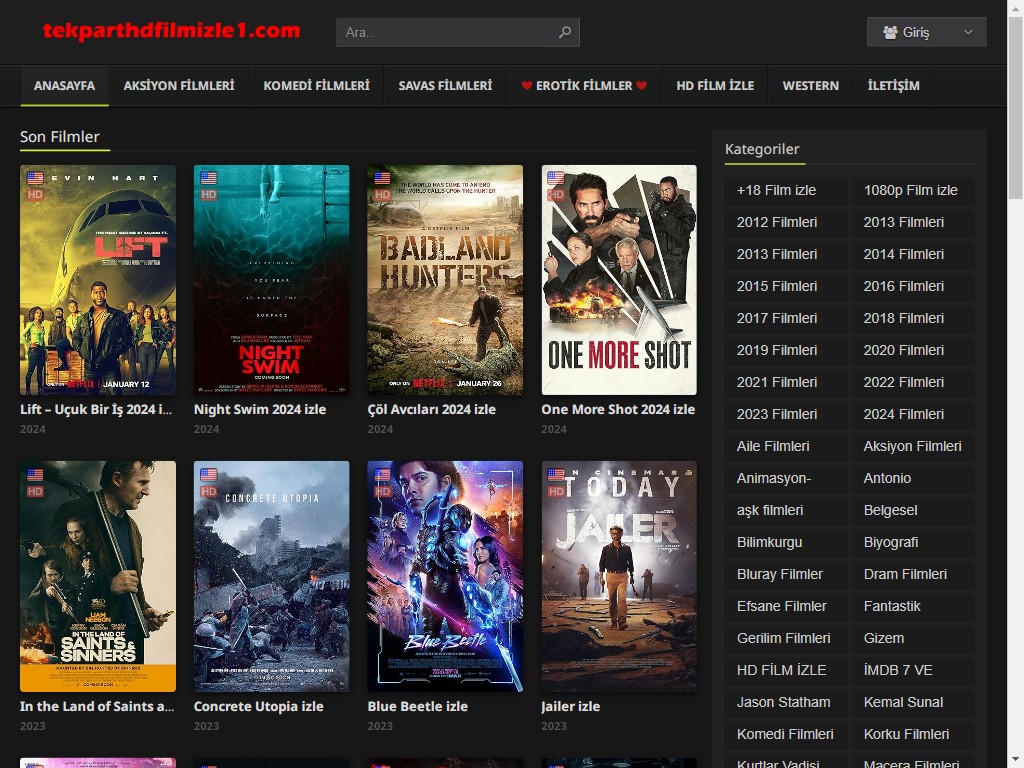The width and height of the screenshot is (1024, 768).
Task: Open the Jason Statham category link
Action: [783, 702]
